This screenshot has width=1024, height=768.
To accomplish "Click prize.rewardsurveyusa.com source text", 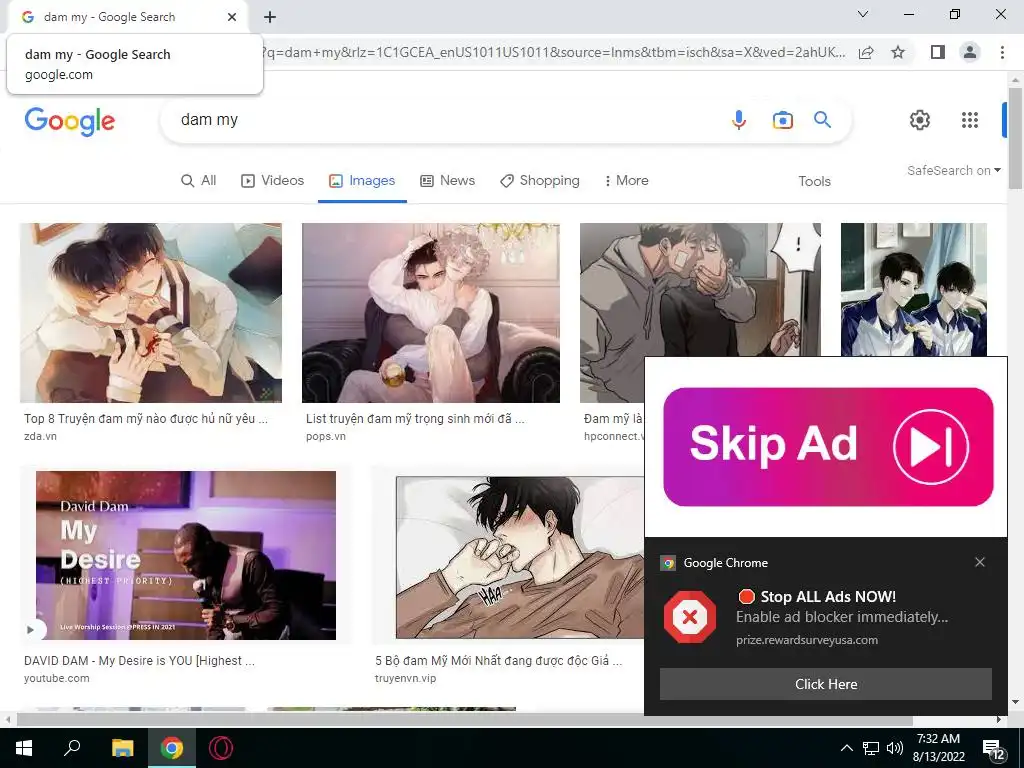I will click(807, 640).
